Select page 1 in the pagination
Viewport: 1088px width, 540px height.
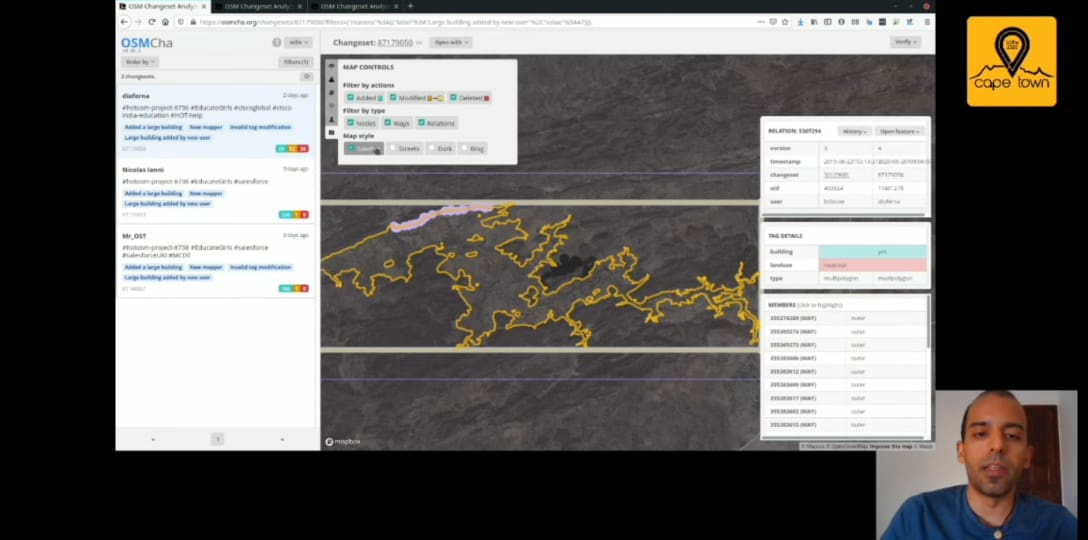click(217, 439)
